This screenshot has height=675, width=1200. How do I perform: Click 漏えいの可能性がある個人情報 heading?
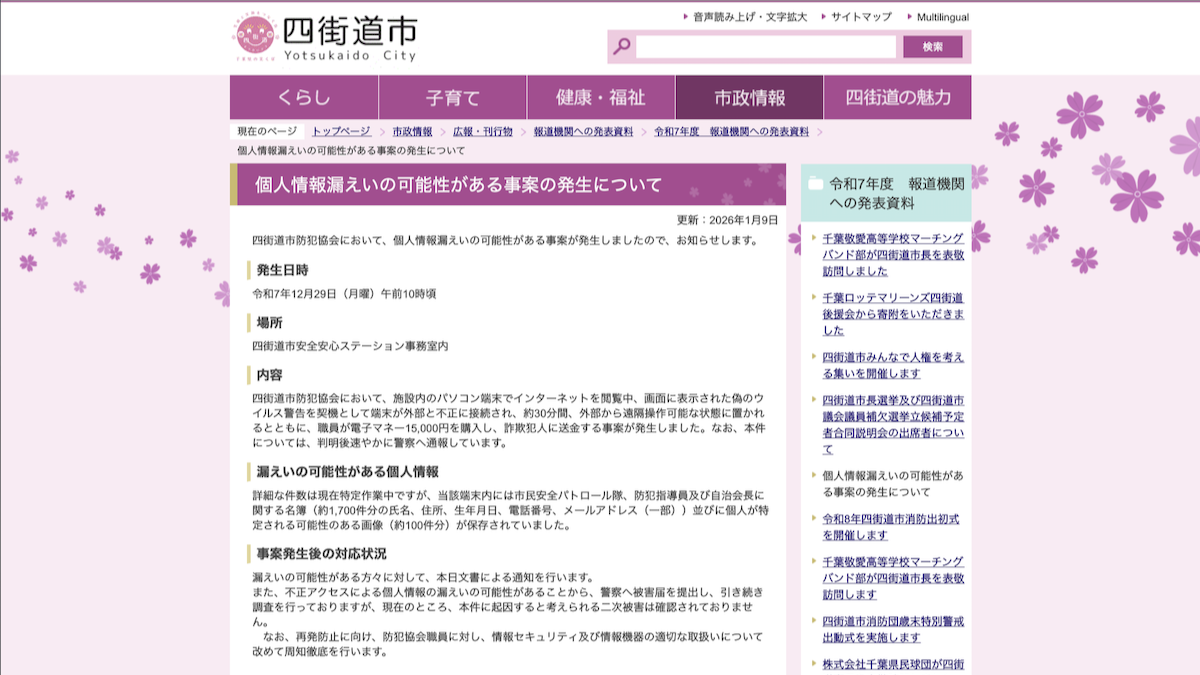tap(347, 472)
